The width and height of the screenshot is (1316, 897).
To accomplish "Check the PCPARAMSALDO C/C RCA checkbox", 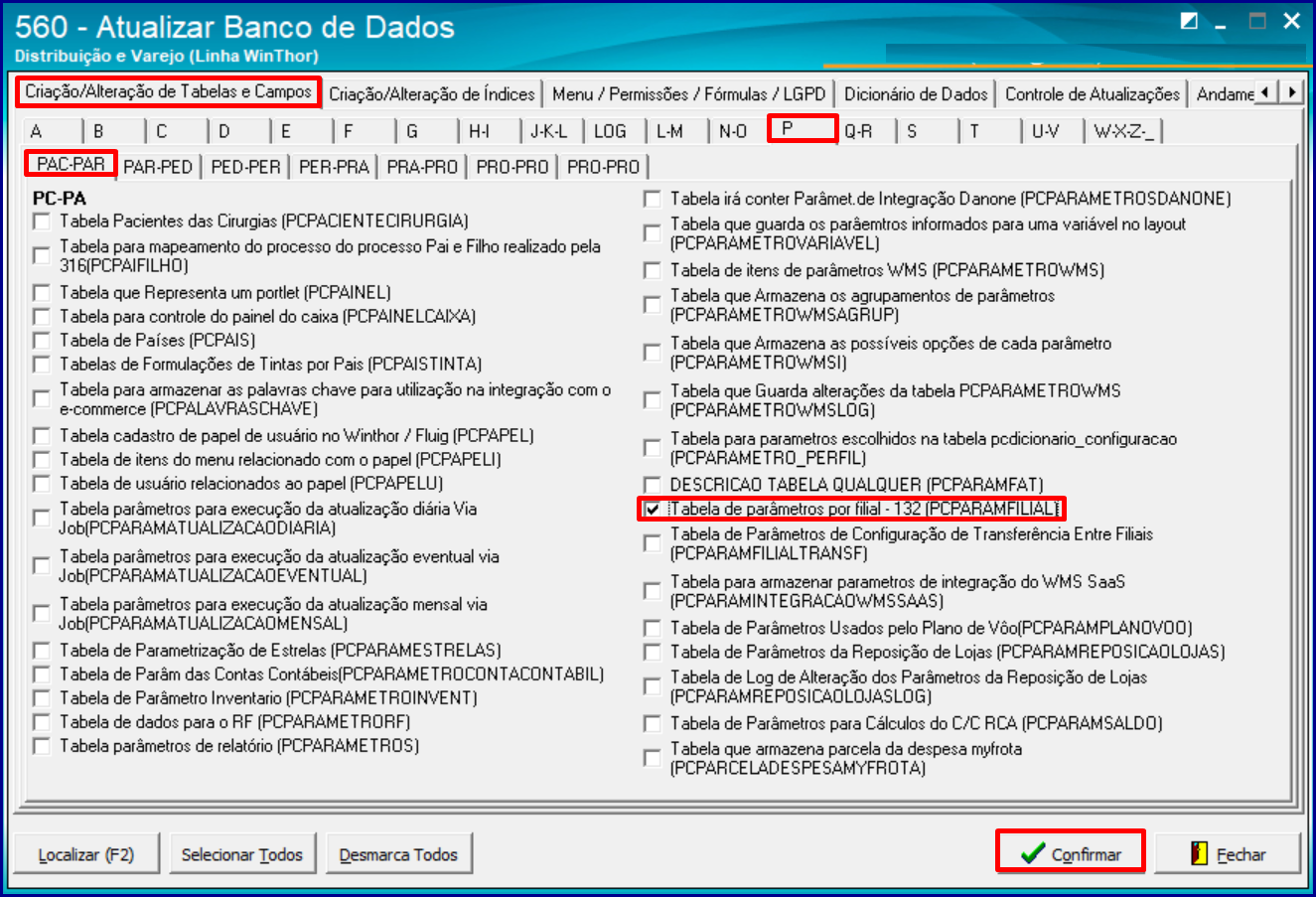I will 653,724.
